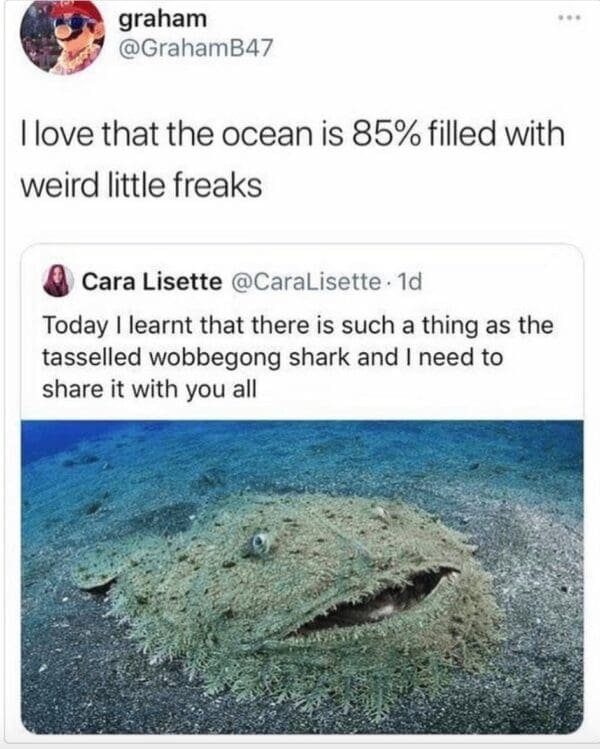Open the quoted tweet text about the wobbegong

pos(298,357)
